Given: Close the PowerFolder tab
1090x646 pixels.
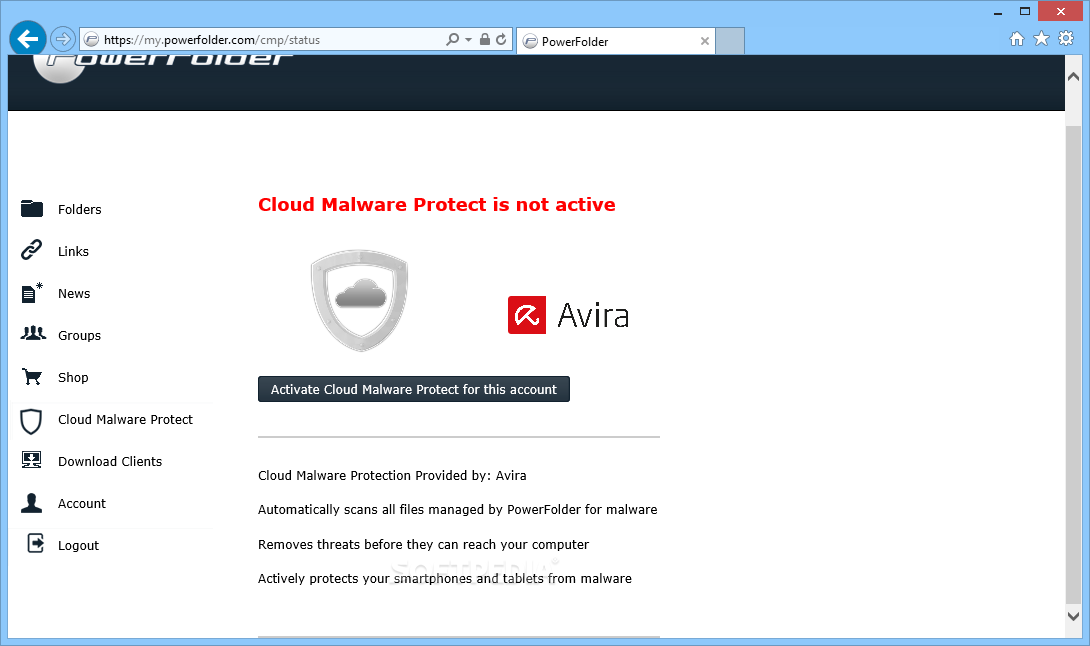Looking at the screenshot, I should (x=704, y=41).
